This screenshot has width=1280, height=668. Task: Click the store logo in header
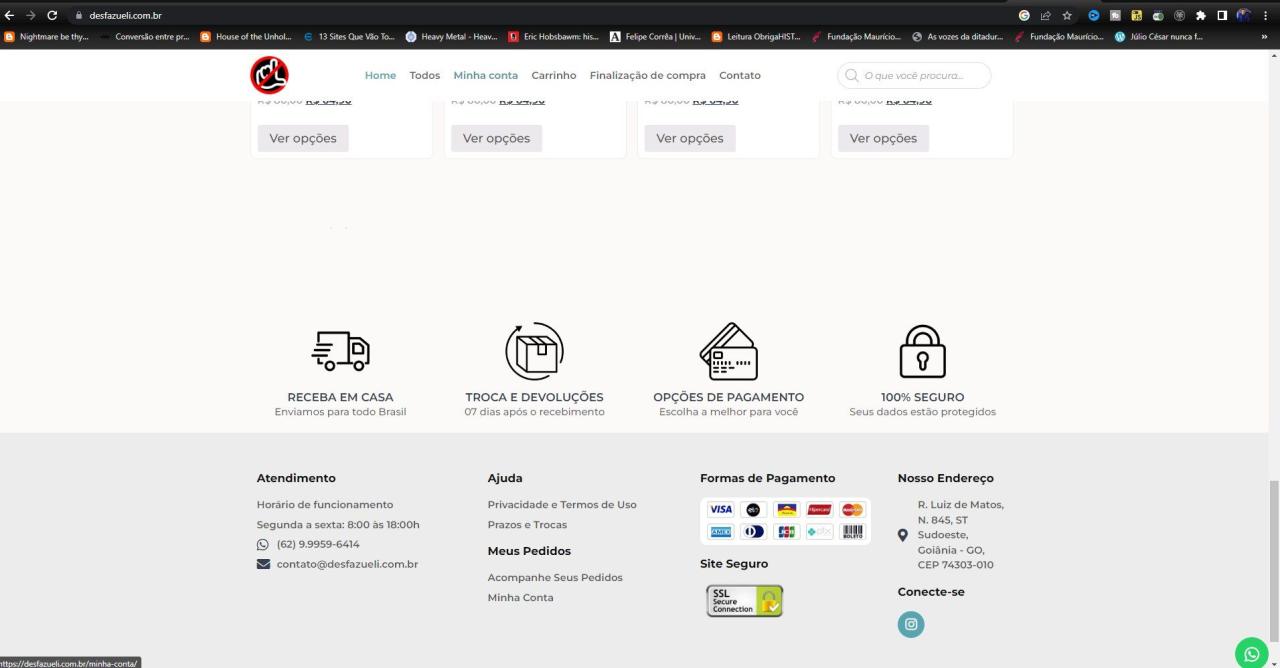pos(269,75)
